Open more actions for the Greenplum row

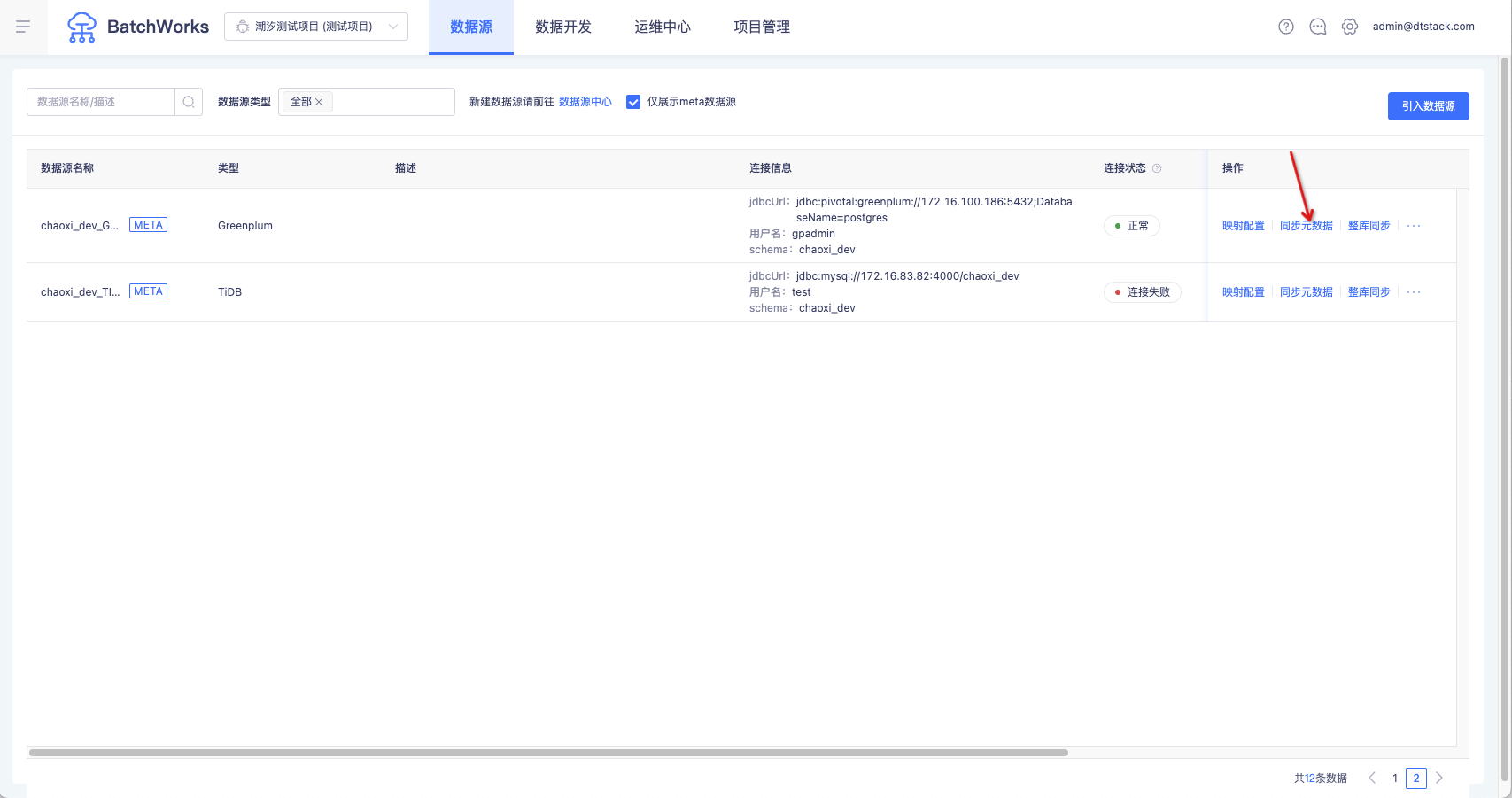(1414, 226)
